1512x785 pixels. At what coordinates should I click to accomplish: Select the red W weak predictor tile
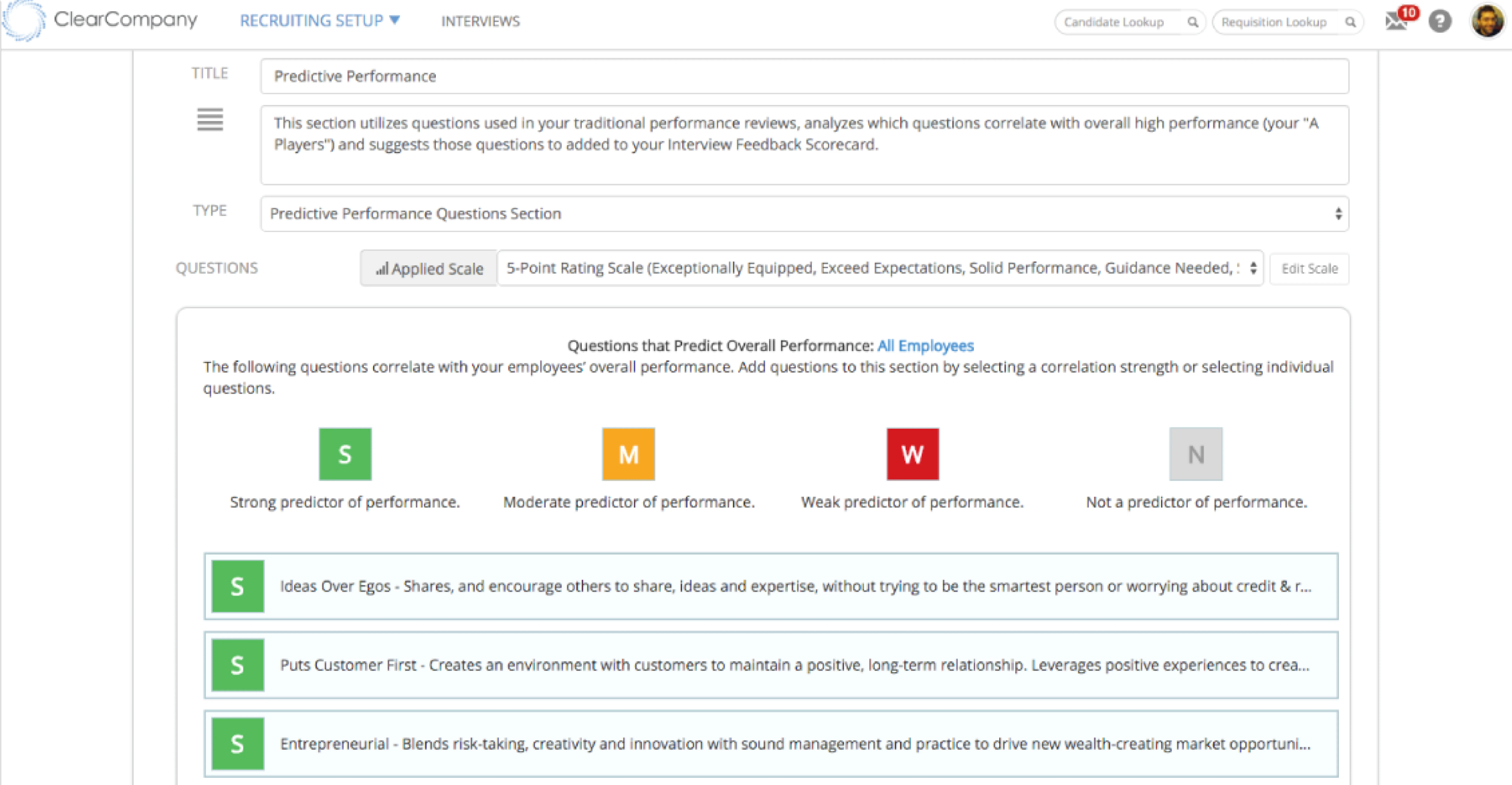tap(913, 454)
